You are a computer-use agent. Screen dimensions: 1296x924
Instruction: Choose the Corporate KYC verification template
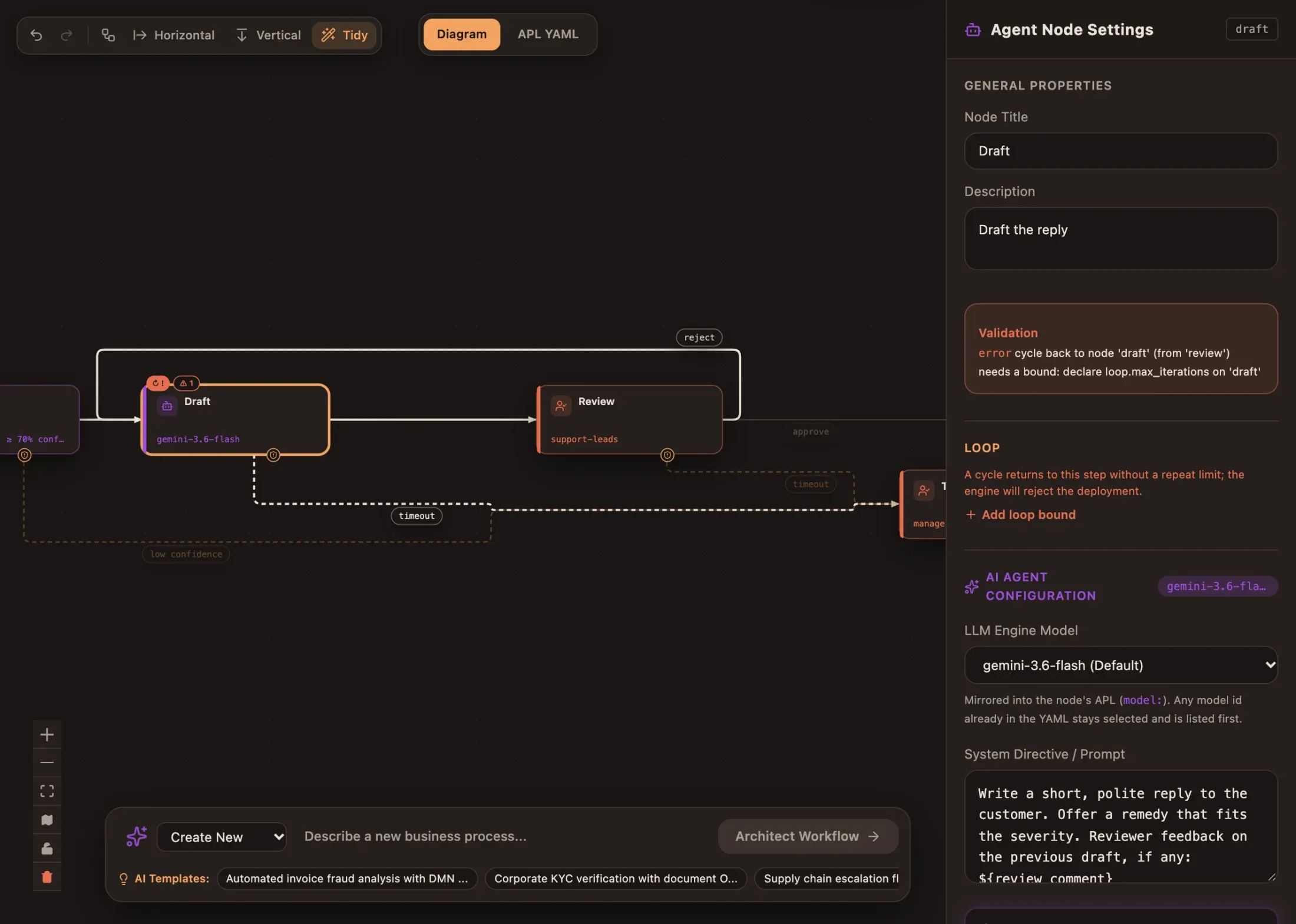pos(616,879)
